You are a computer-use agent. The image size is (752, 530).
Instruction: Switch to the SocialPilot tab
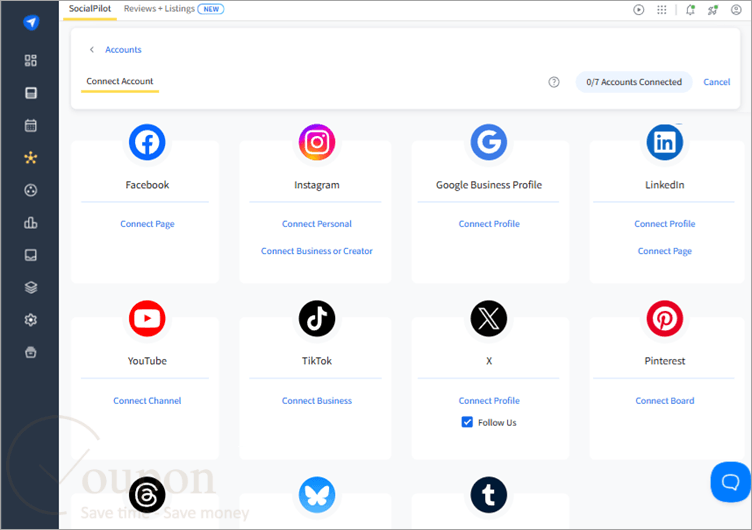(x=90, y=9)
